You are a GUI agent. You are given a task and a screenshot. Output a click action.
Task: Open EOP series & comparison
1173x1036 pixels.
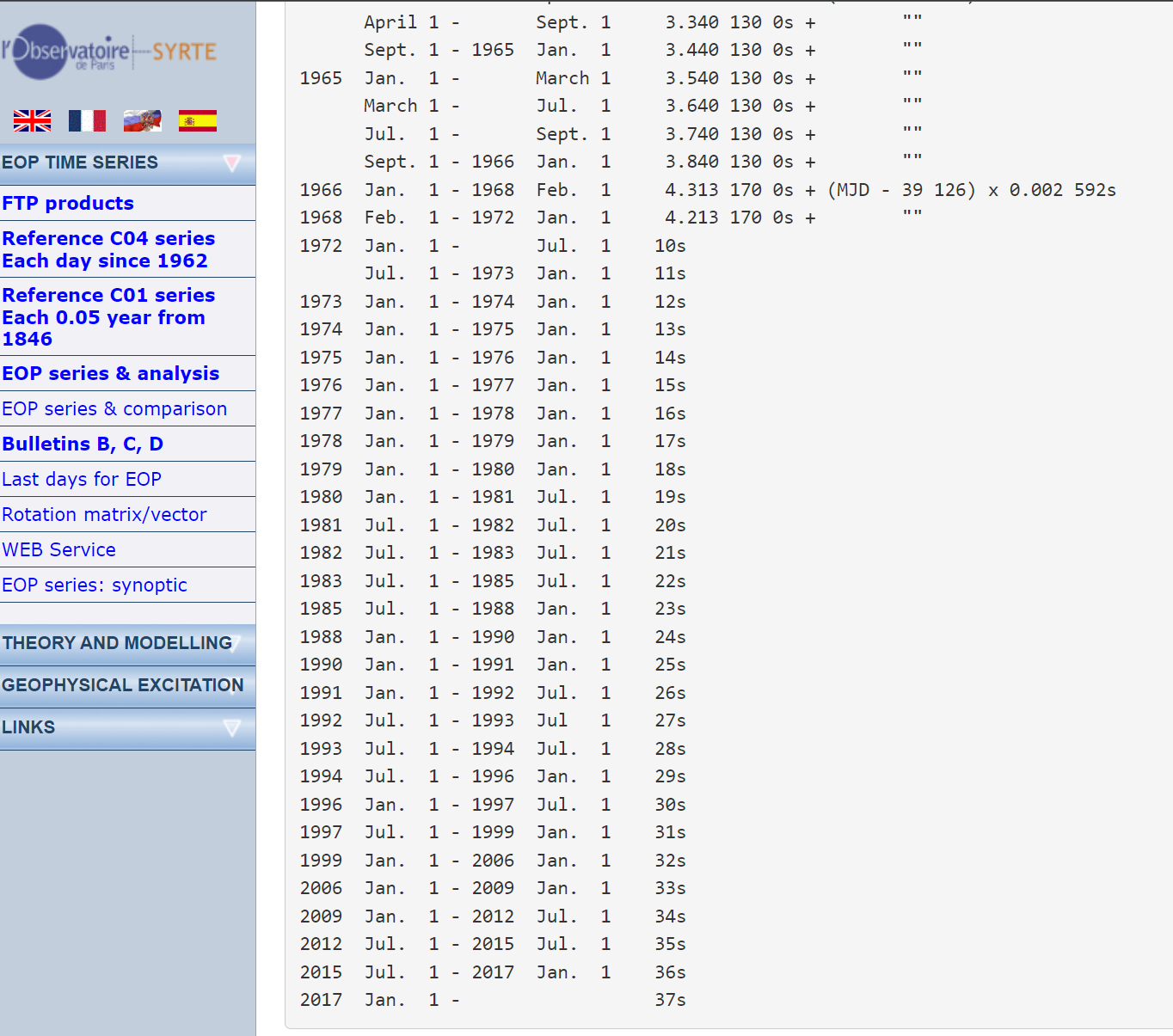115,408
